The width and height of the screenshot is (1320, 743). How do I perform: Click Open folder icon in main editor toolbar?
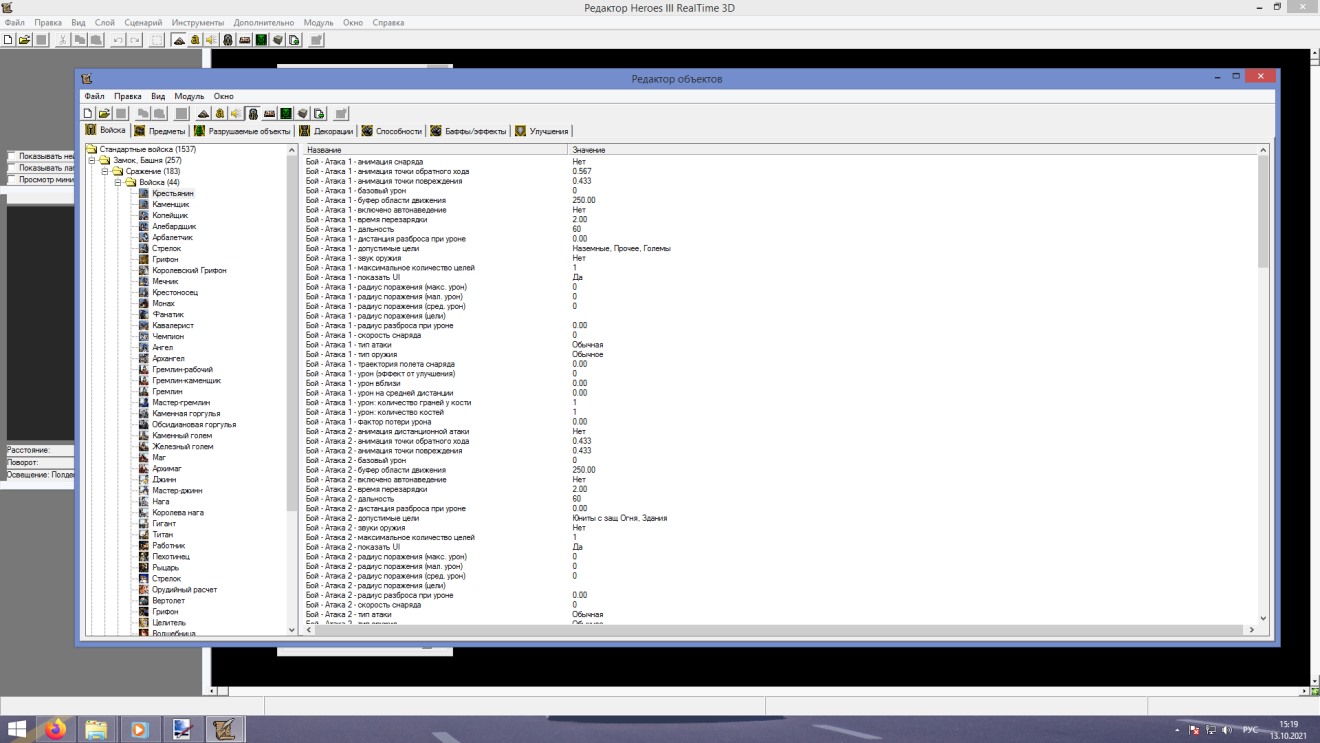point(24,40)
